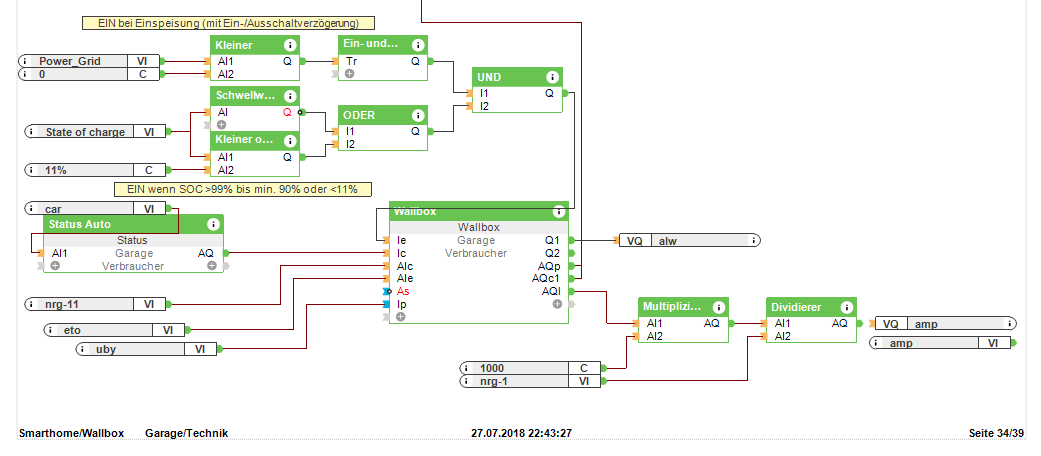The width and height of the screenshot is (1041, 456).
Task: Click info icon on UND block
Action: click(552, 77)
